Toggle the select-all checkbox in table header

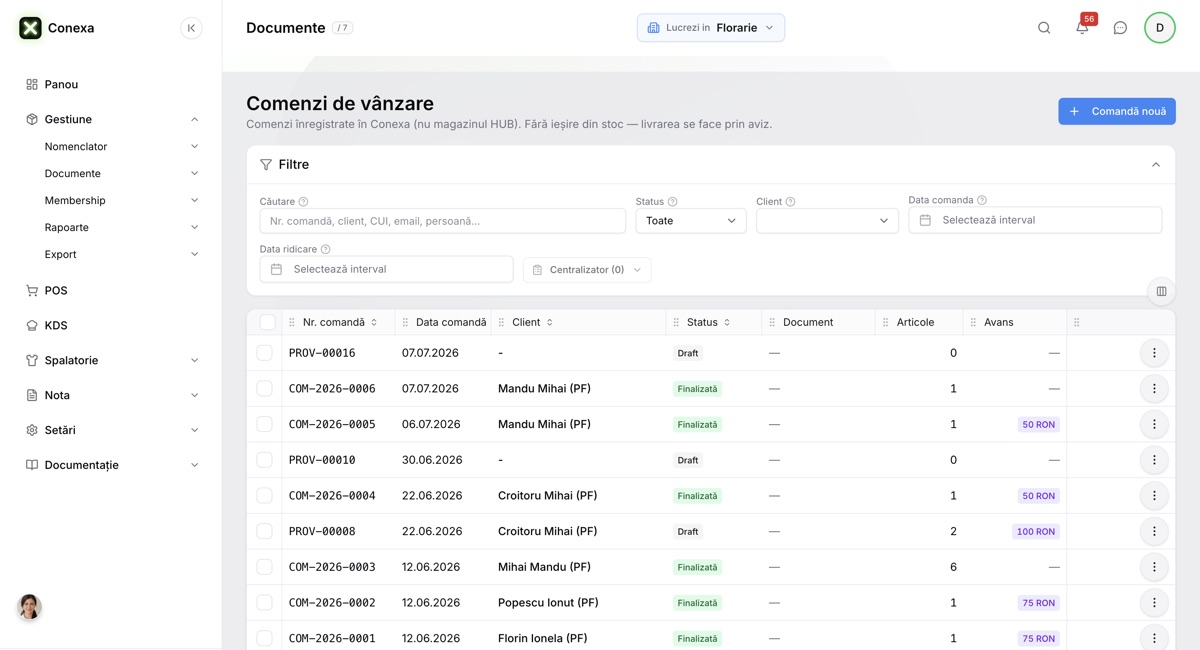pyautogui.click(x=267, y=322)
